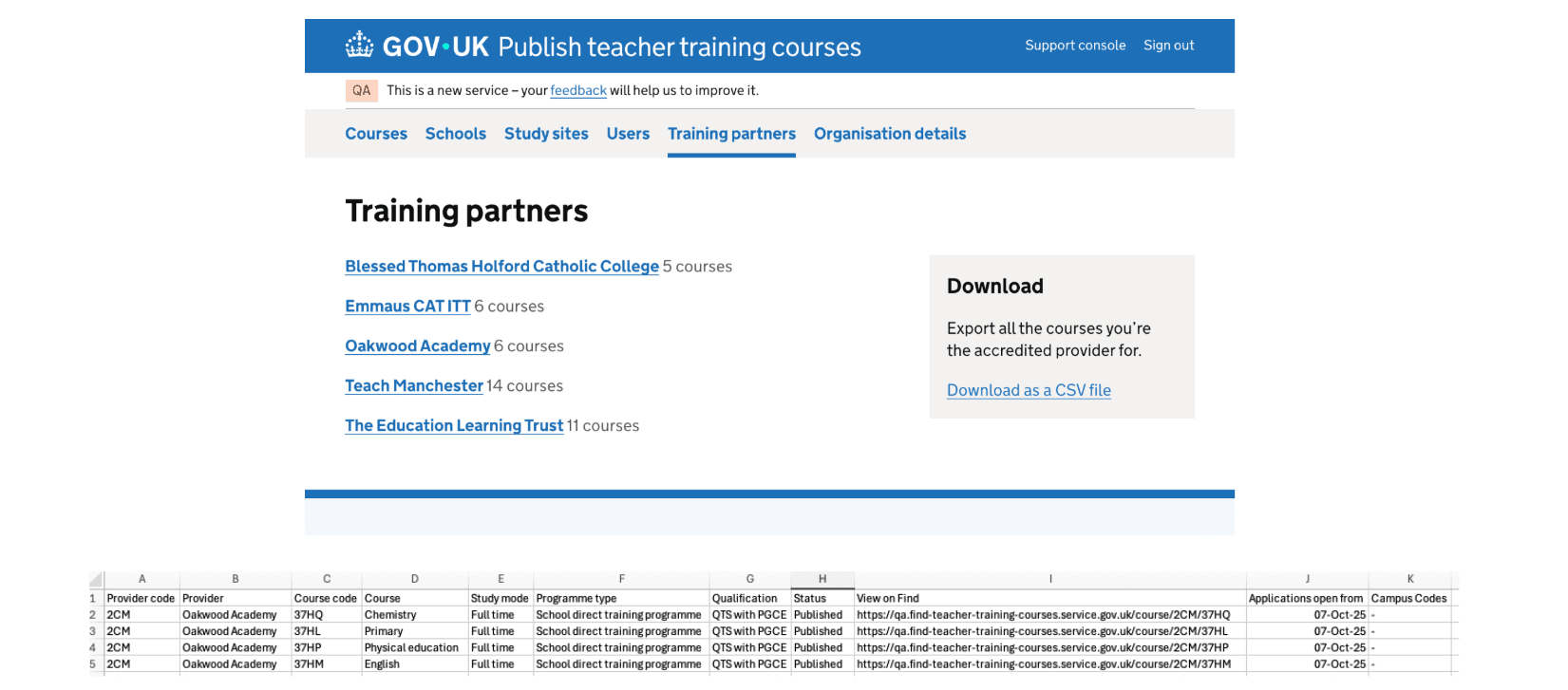Select spreadsheet column I header

pos(1050,579)
